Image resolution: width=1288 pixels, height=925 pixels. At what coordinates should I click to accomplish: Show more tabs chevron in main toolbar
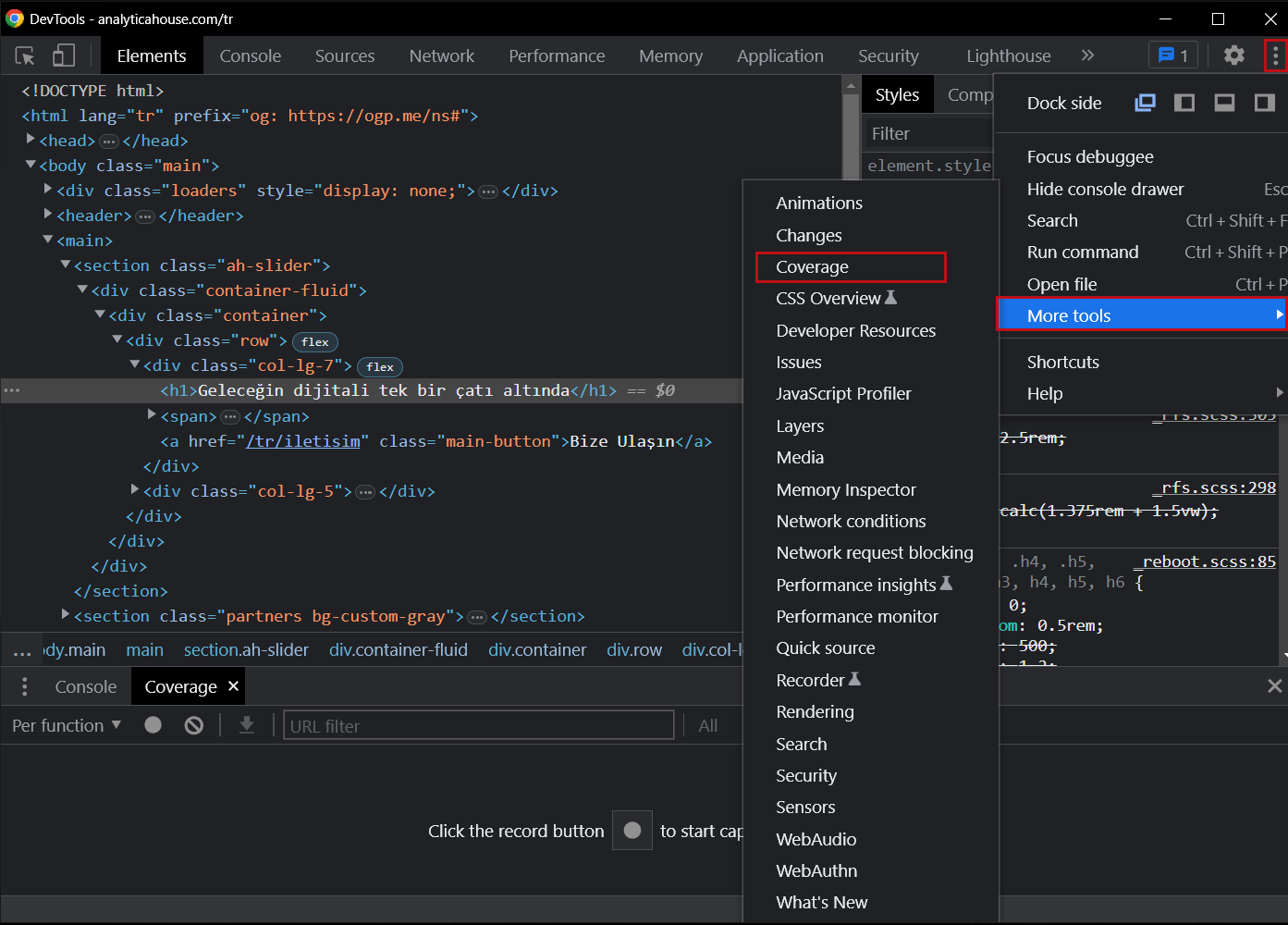pos(1087,55)
